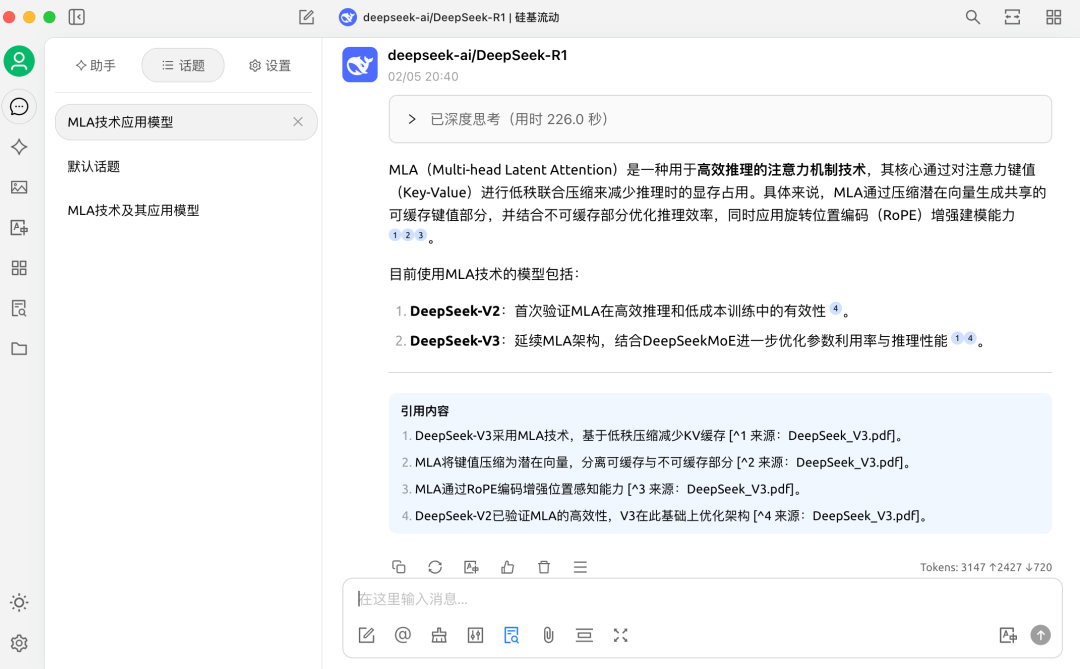Open the message more-options menu icon
This screenshot has width=1080, height=669.
click(x=580, y=567)
